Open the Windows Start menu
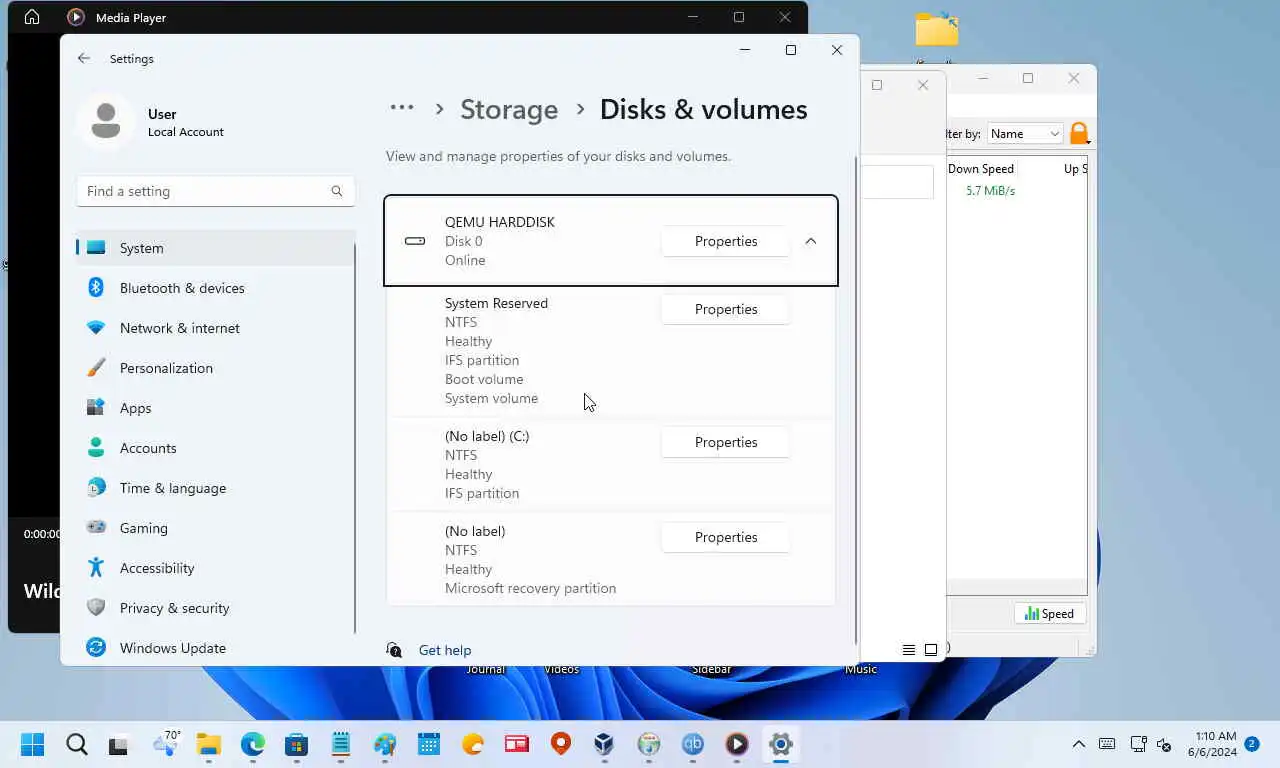This screenshot has height=768, width=1280. (x=33, y=744)
